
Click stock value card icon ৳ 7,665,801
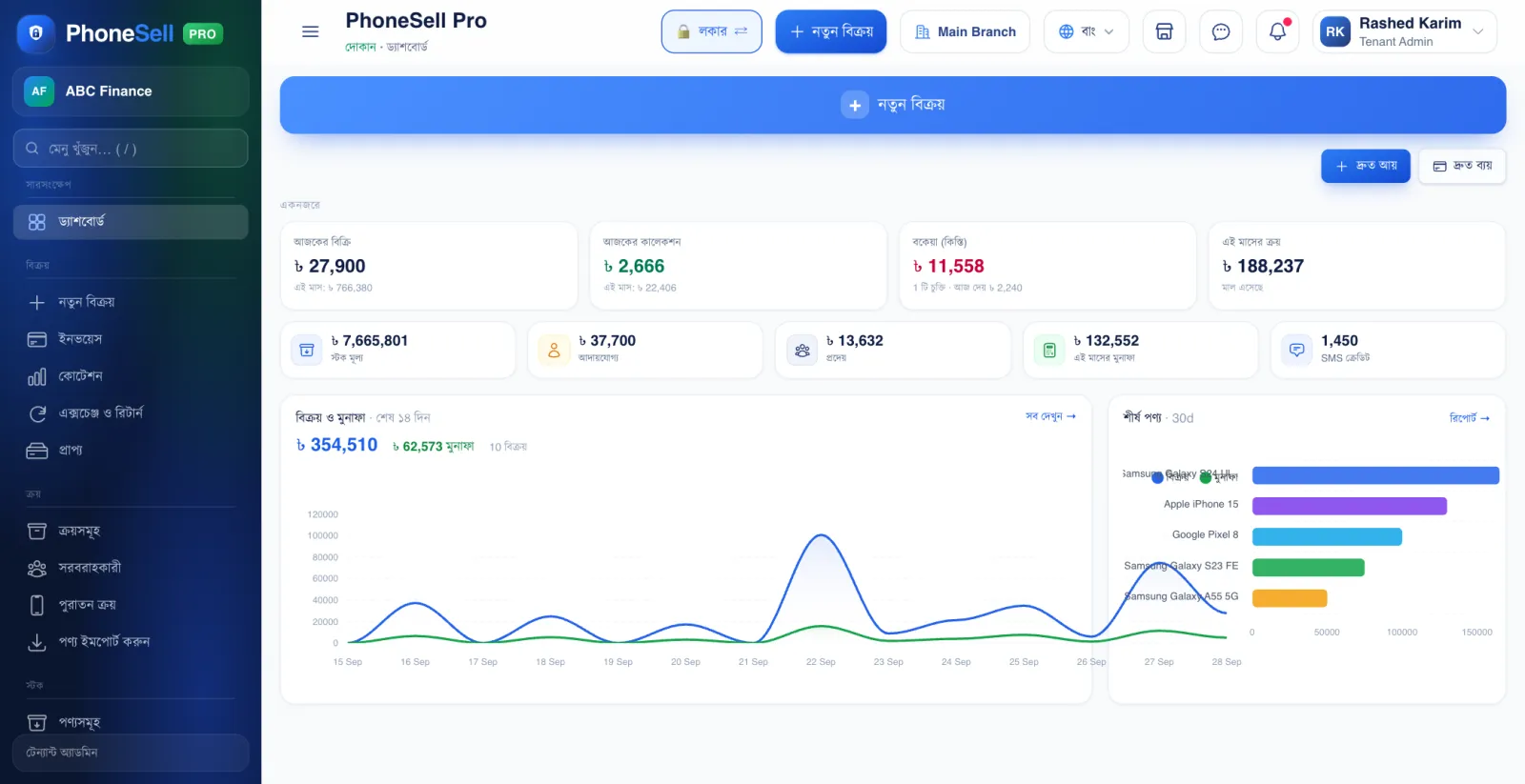[x=307, y=350]
